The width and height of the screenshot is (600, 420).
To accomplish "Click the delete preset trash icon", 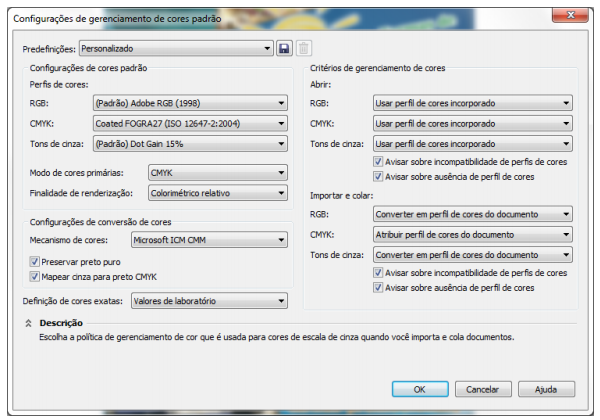I will [303, 48].
